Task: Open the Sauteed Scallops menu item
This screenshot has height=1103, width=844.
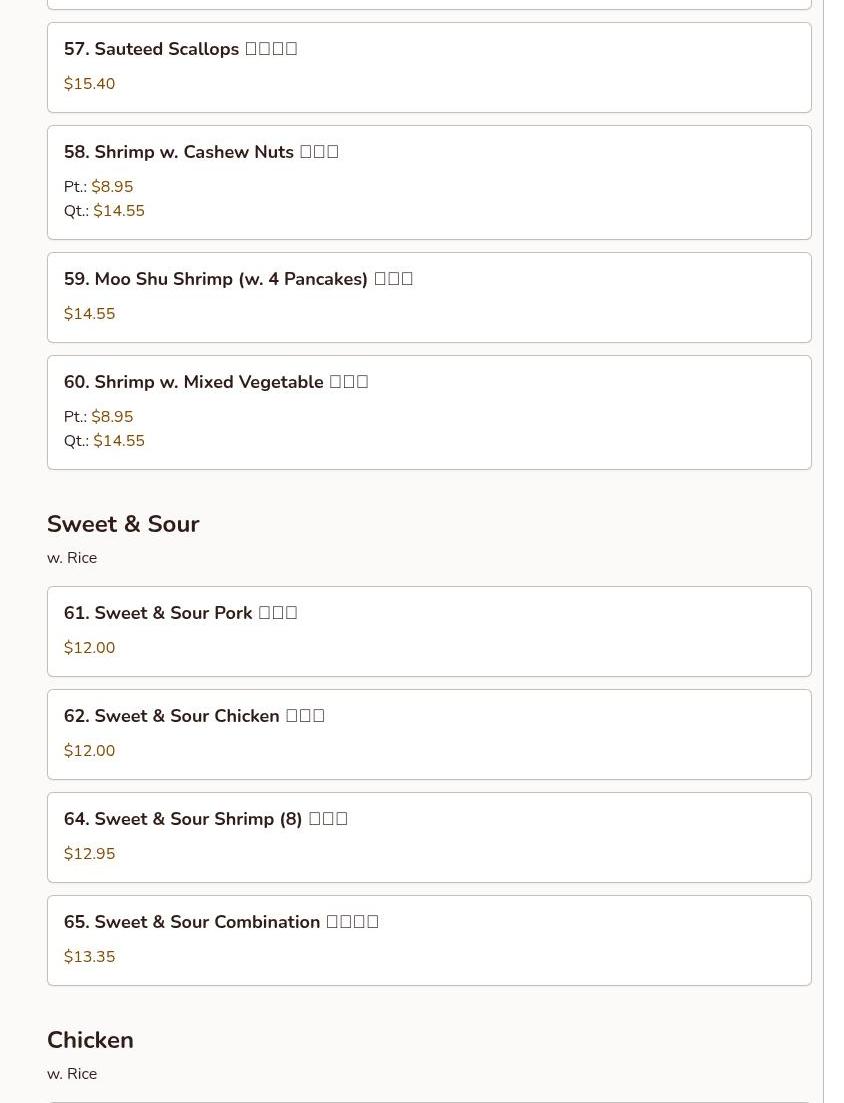Action: click(x=180, y=49)
